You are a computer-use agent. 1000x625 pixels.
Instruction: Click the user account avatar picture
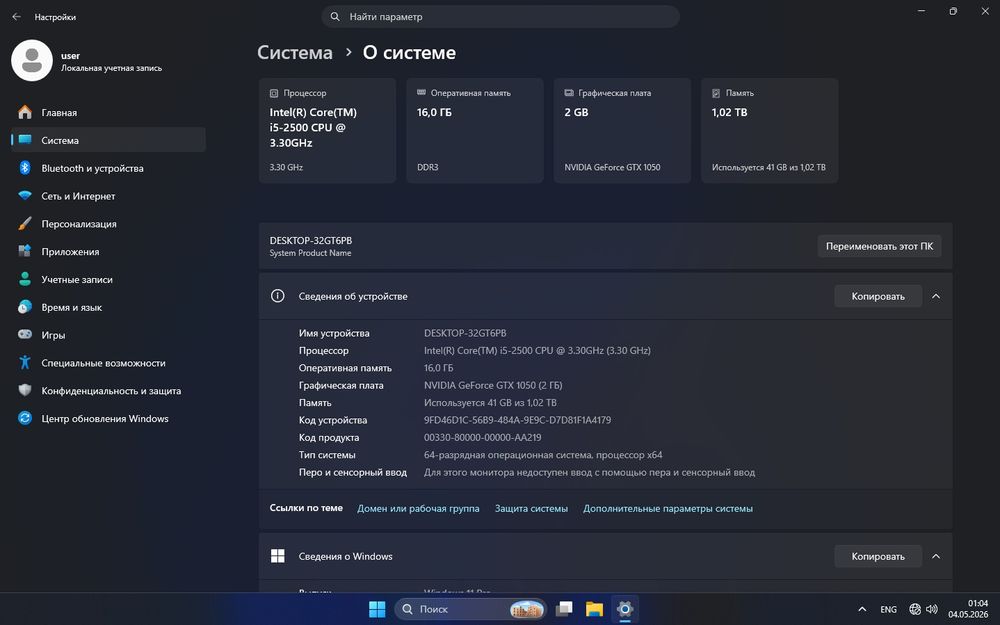tap(32, 61)
